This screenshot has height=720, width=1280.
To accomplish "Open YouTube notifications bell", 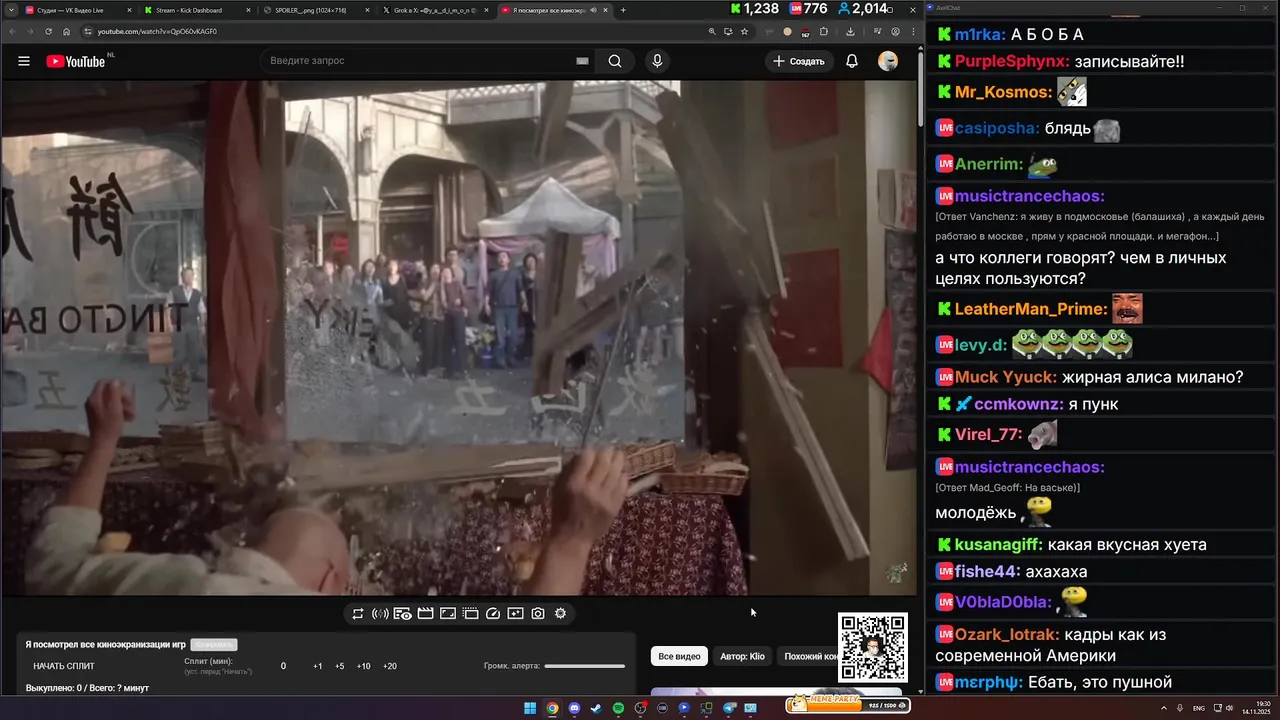I will [x=852, y=61].
